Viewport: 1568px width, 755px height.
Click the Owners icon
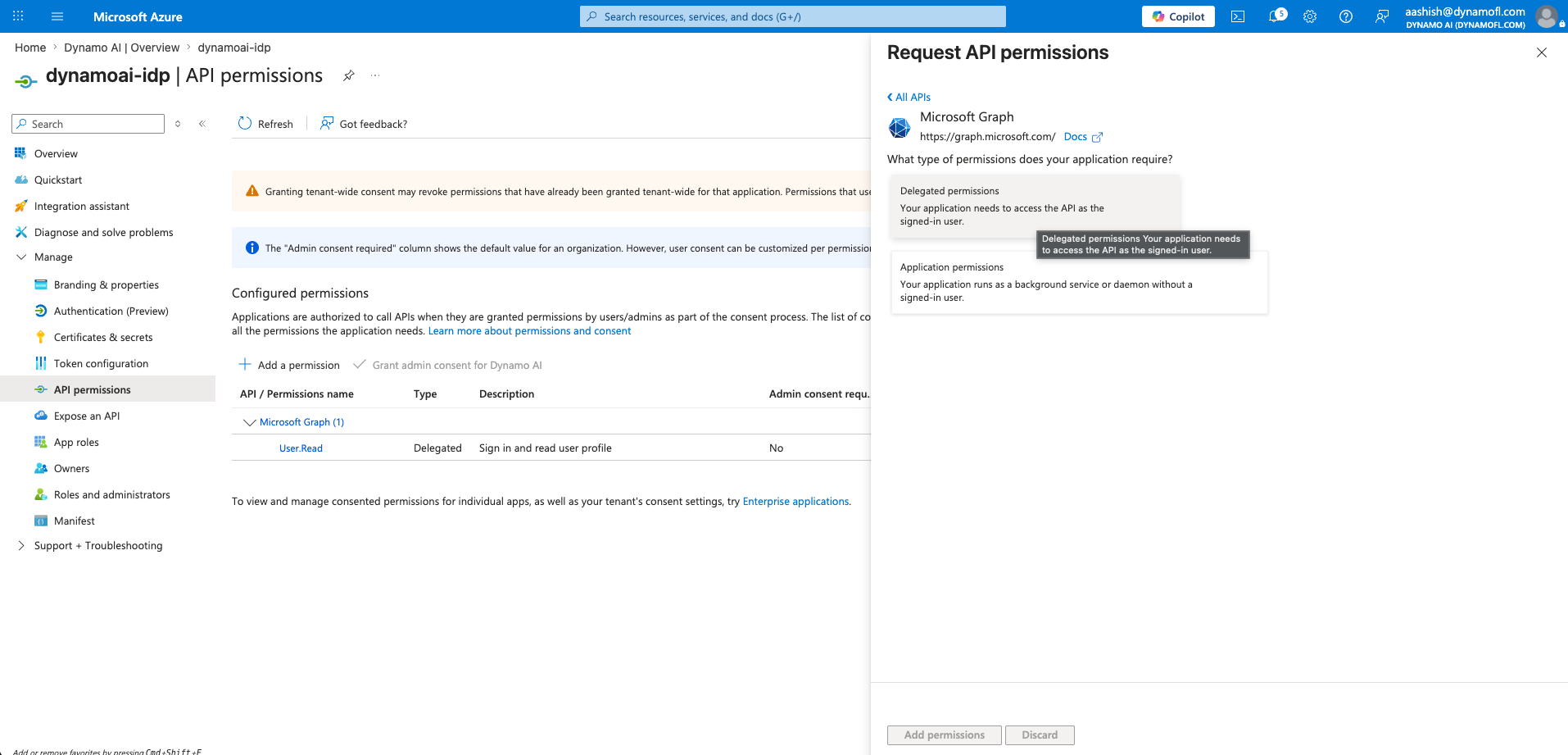tap(41, 468)
